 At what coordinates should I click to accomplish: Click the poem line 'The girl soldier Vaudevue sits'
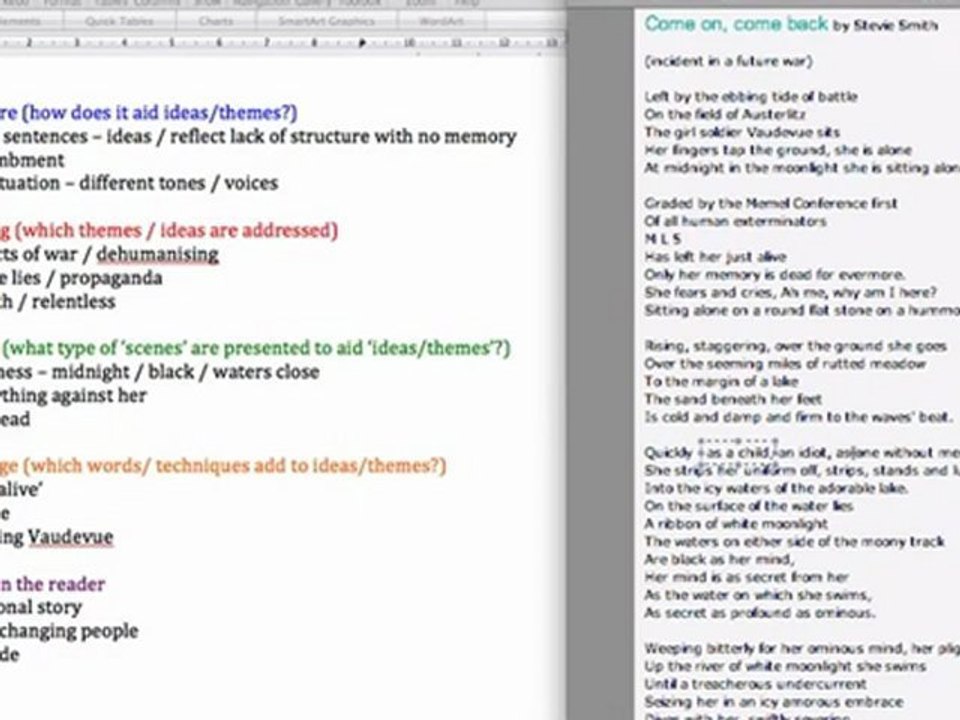tap(742, 132)
